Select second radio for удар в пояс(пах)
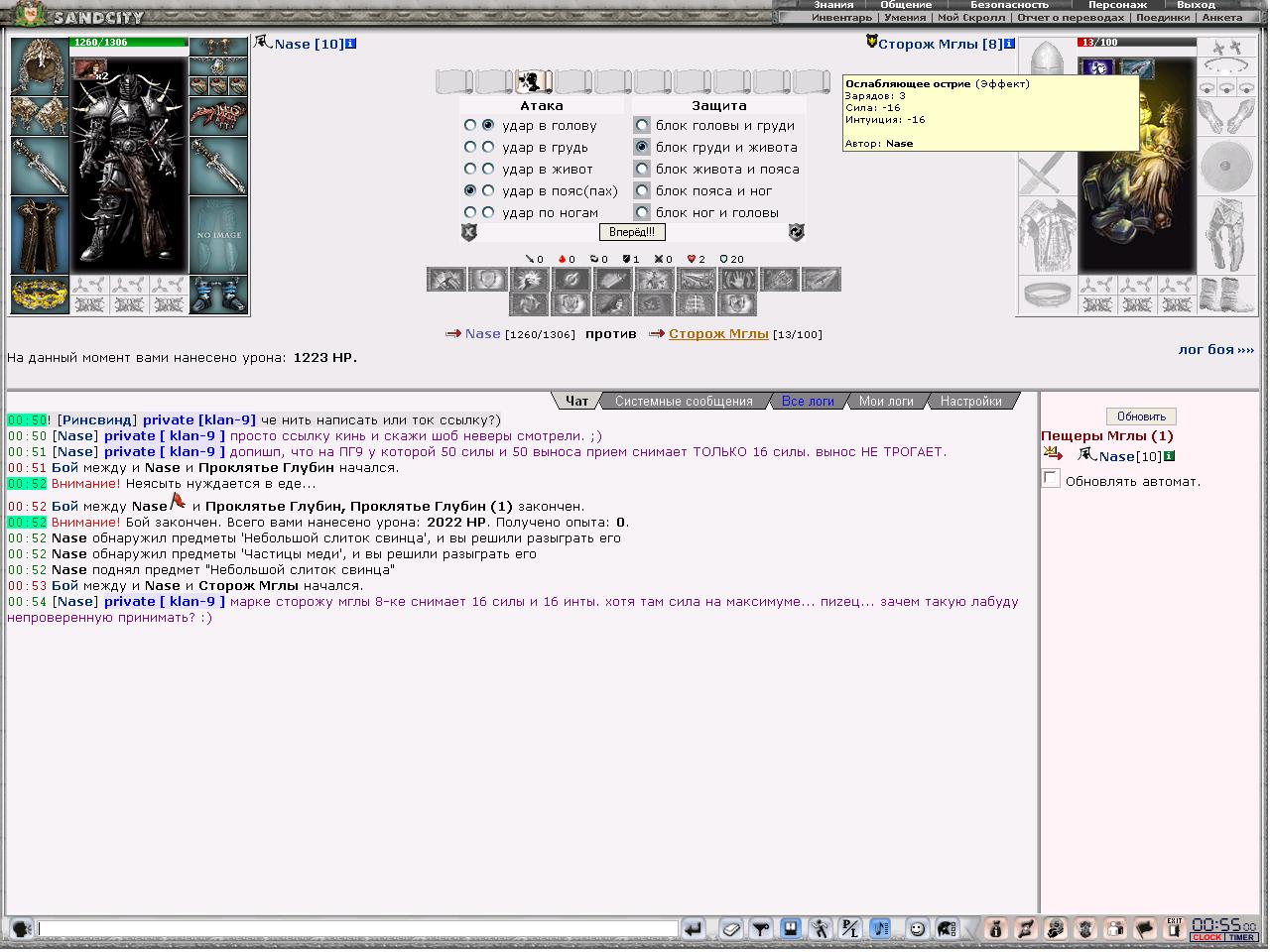The width and height of the screenshot is (1270, 952). [x=488, y=190]
